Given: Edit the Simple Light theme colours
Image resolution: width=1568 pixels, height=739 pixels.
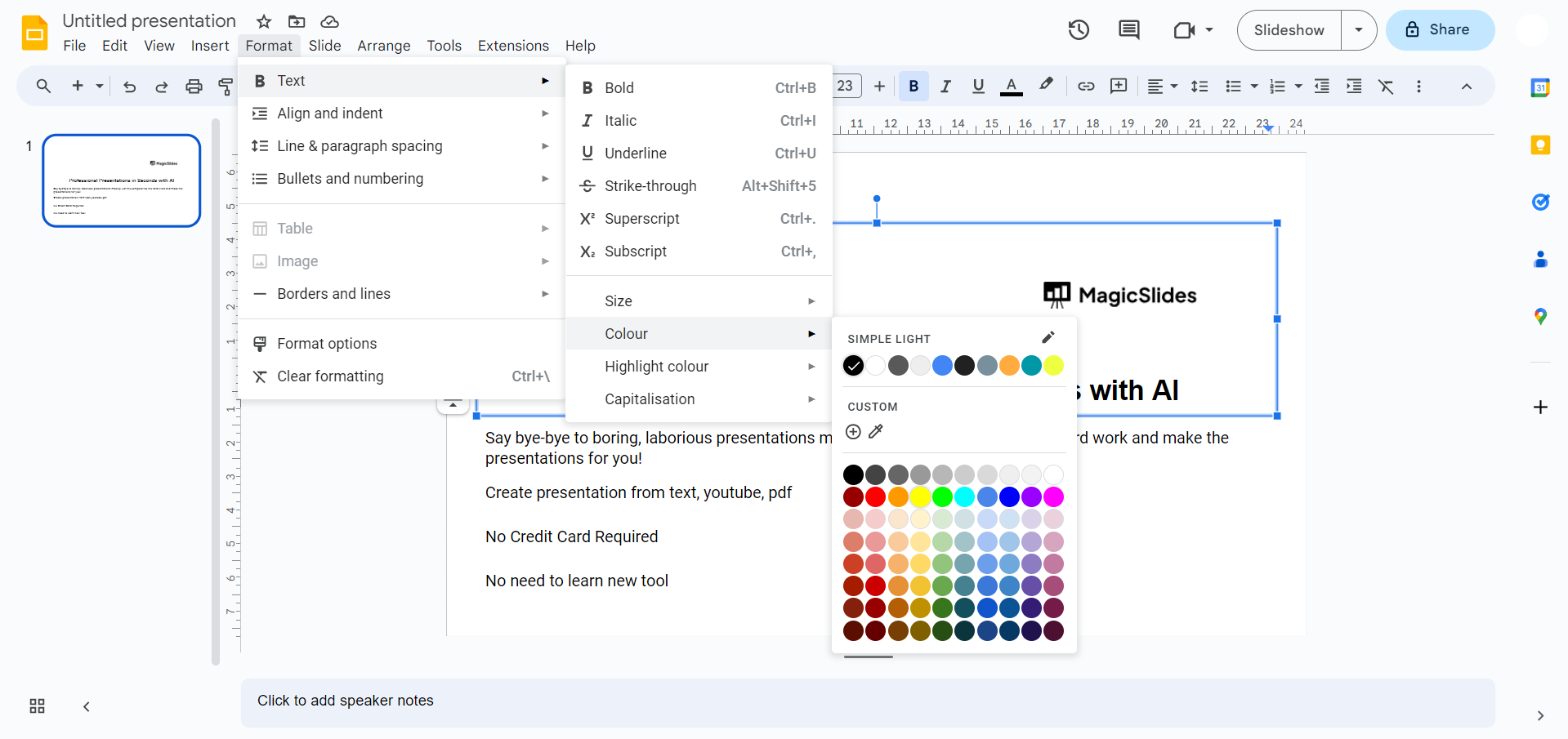Looking at the screenshot, I should tap(1048, 338).
